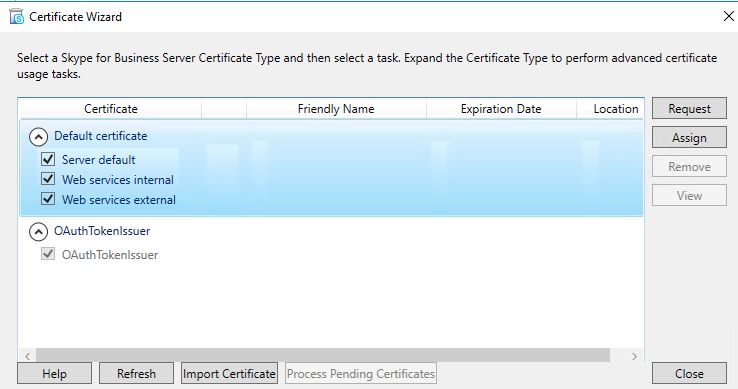Sort by Certificate column header
Image resolution: width=738 pixels, height=389 pixels.
pos(111,109)
